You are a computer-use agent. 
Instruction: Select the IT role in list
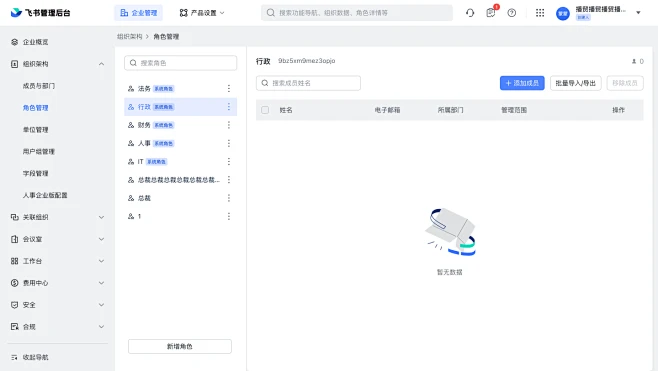pos(180,162)
